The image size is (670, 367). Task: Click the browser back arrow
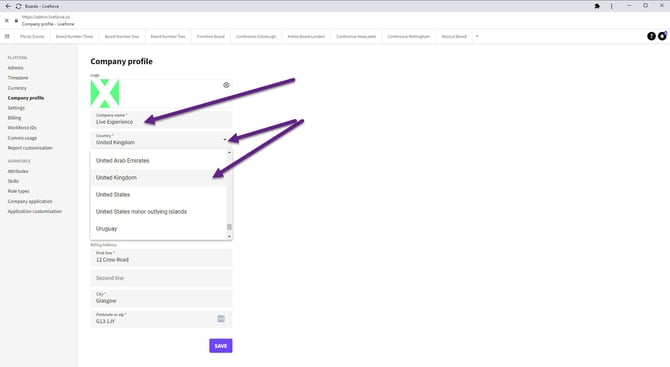click(8, 6)
